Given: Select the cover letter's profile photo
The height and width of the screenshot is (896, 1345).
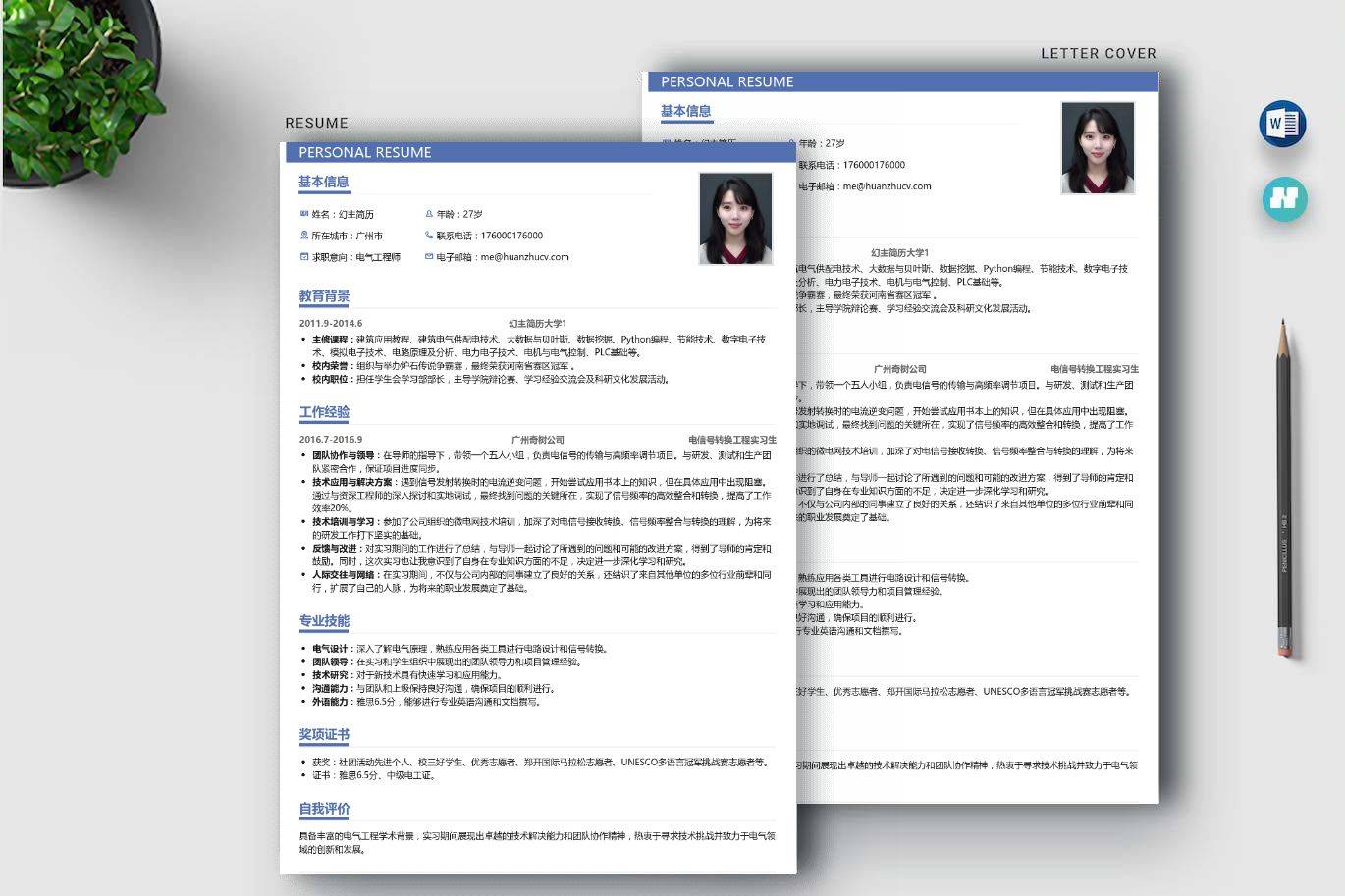Looking at the screenshot, I should [x=1098, y=148].
